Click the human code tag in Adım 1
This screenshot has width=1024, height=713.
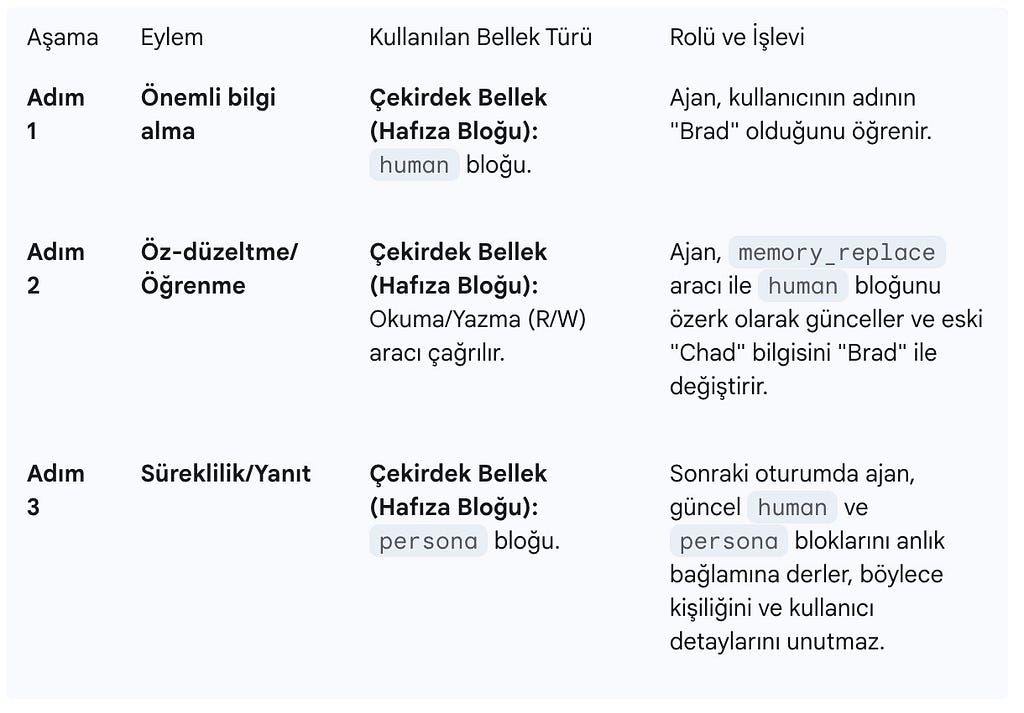414,165
